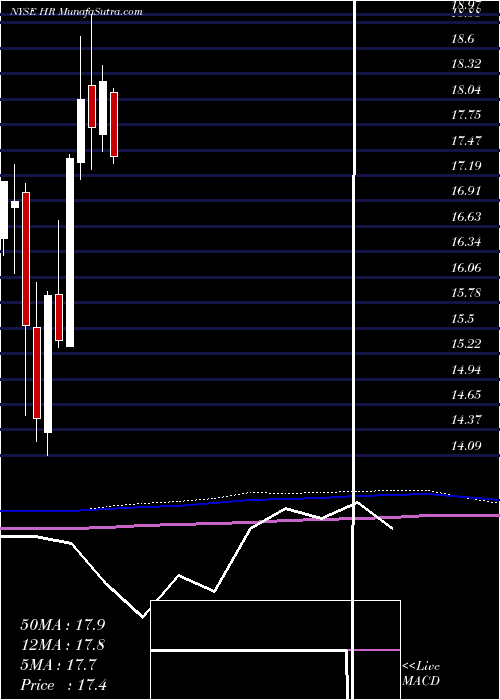Viewport: 500px width, 700px height.
Task: Select the long red candlestick falling from 16.91
Action: pos(26,259)
